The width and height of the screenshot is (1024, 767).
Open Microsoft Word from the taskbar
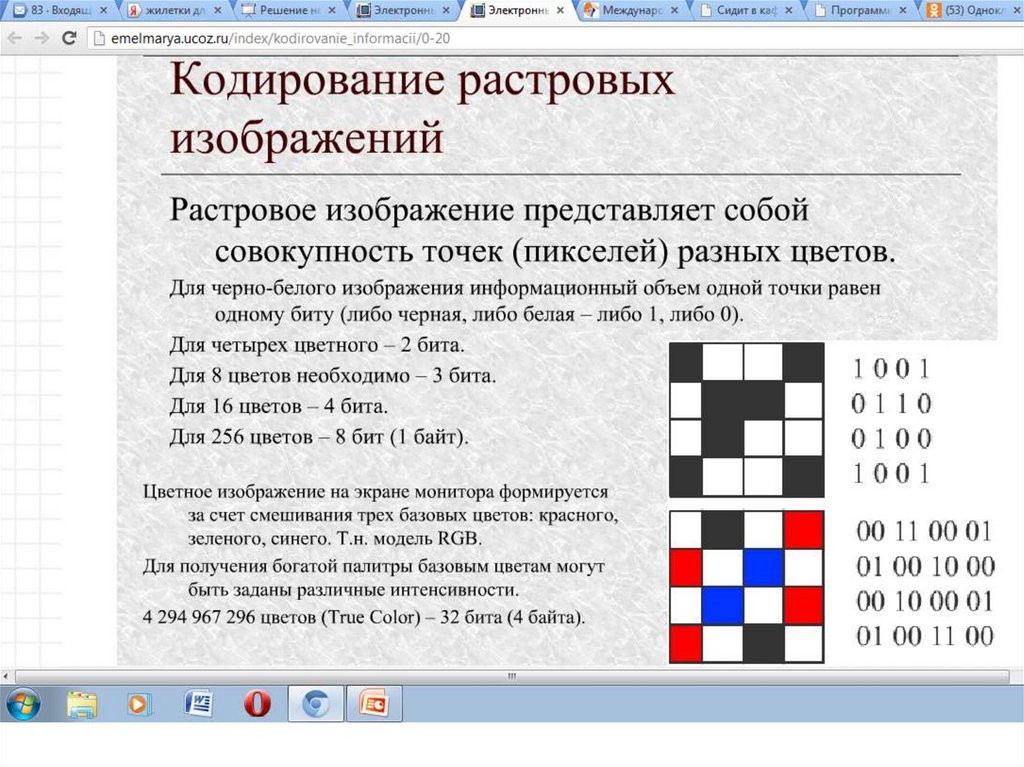(199, 704)
